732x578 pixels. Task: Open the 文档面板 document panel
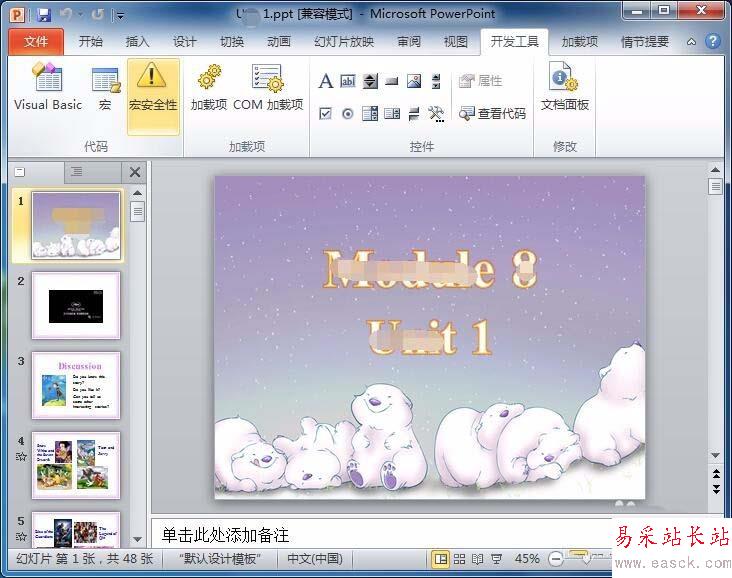[565, 88]
